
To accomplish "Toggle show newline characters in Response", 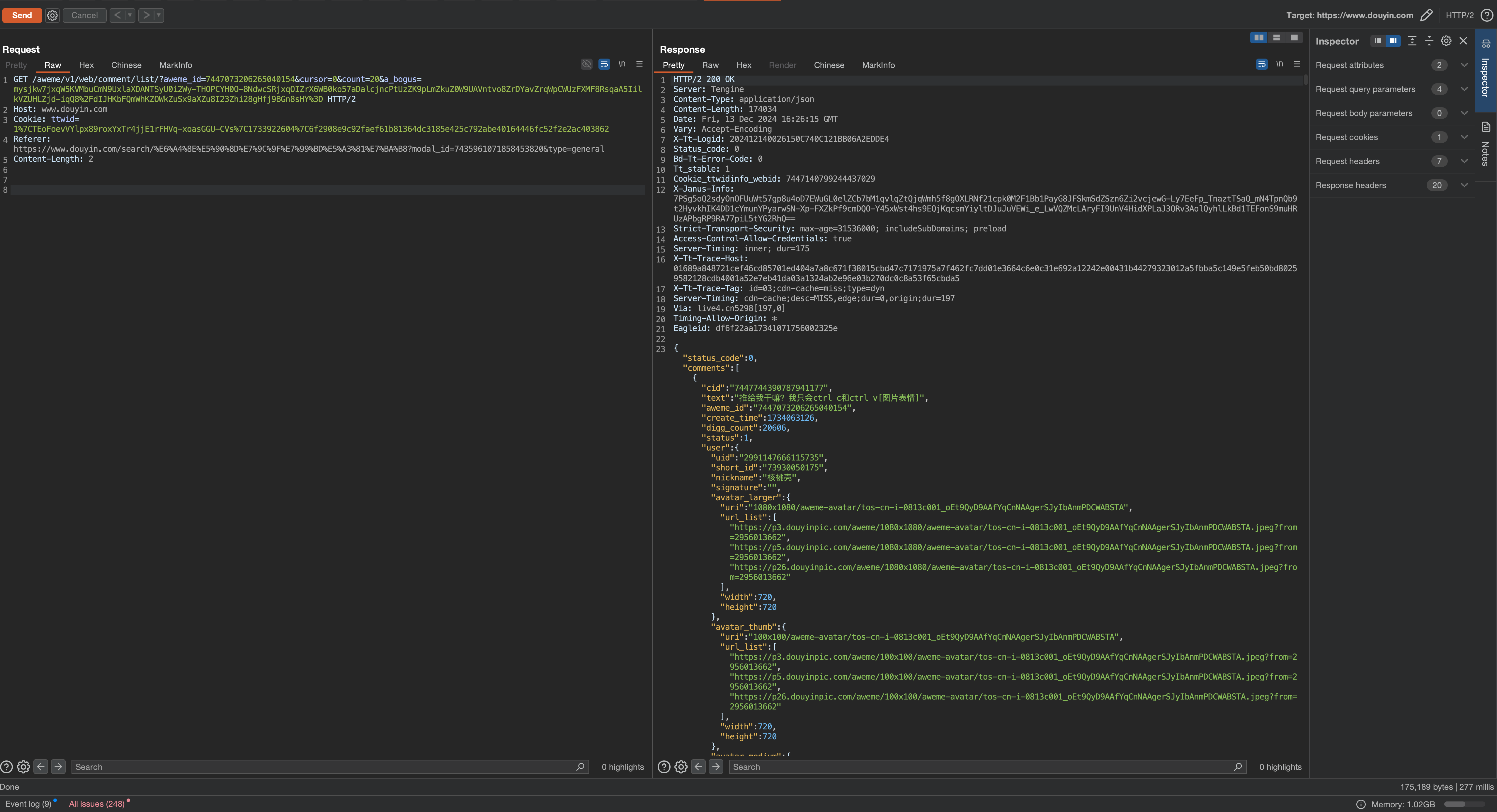I will click(1279, 64).
